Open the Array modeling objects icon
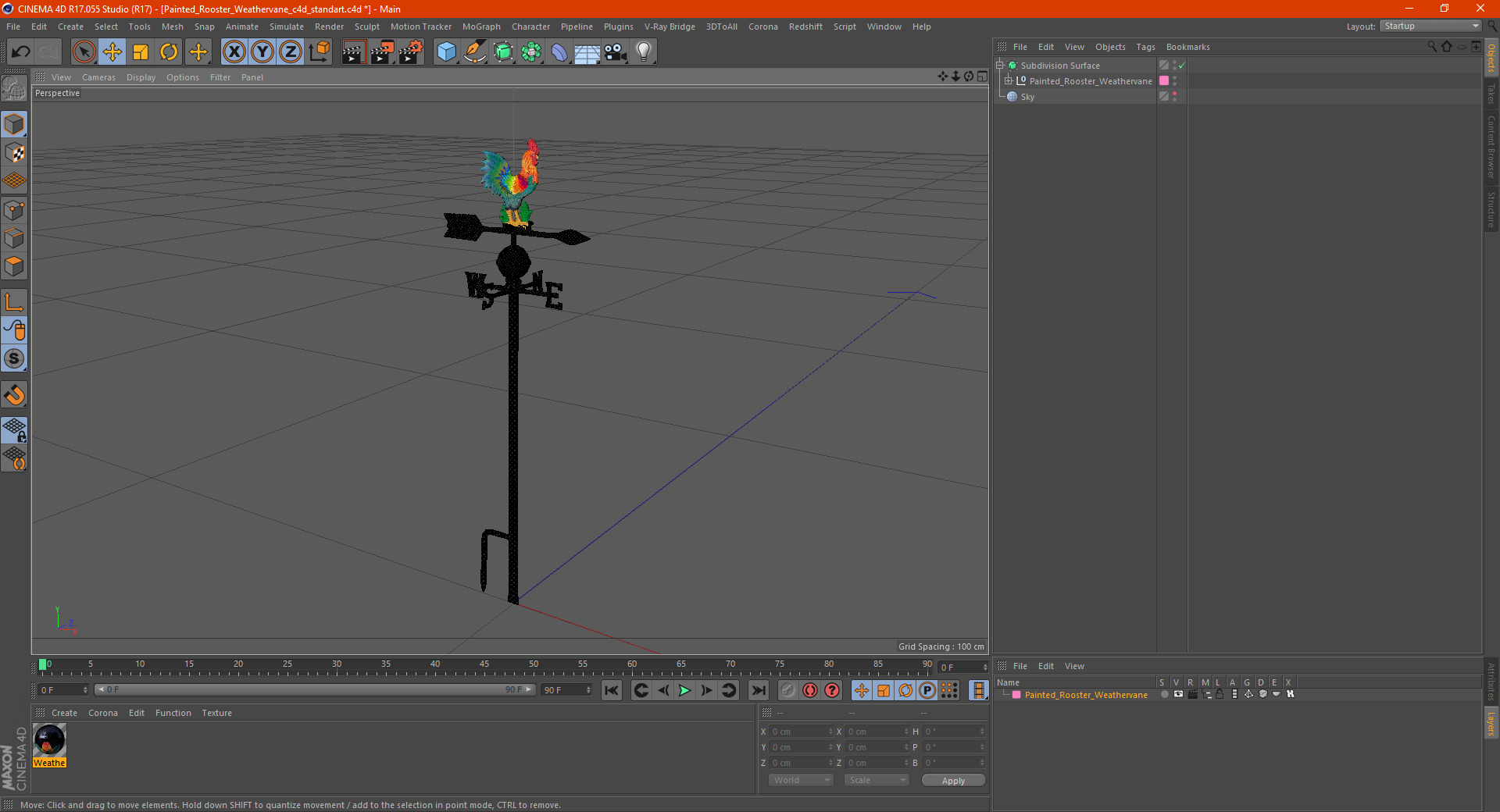 point(531,52)
